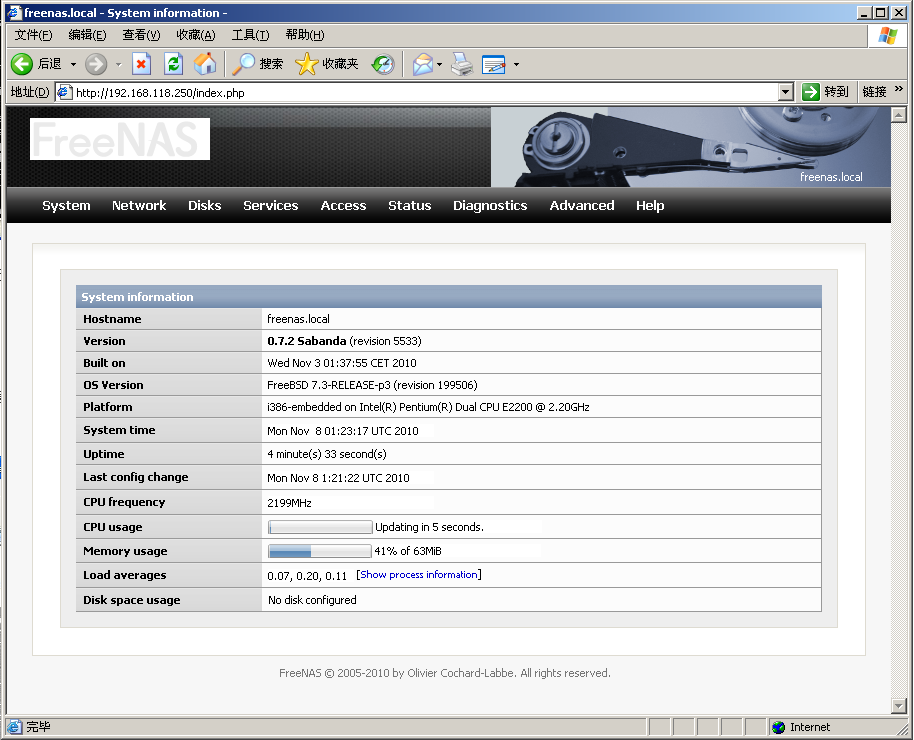The width and height of the screenshot is (914, 740).
Task: Click the System time value
Action: coord(343,431)
